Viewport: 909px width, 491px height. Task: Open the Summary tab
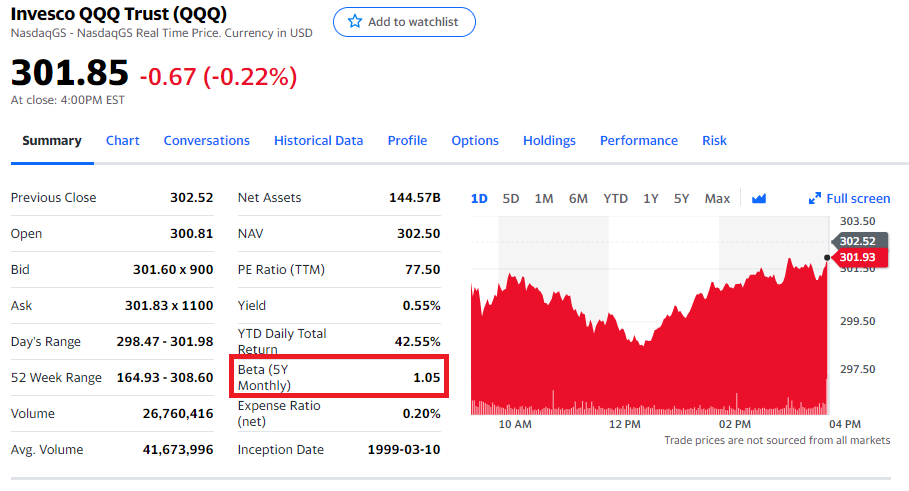pos(52,141)
